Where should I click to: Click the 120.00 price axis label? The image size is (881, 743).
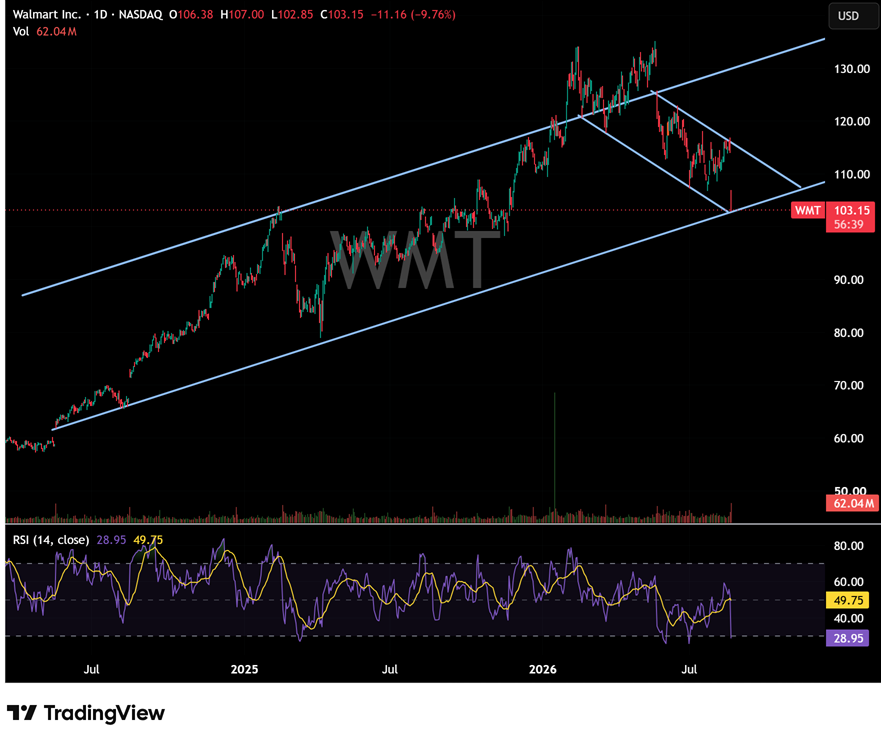tap(852, 121)
